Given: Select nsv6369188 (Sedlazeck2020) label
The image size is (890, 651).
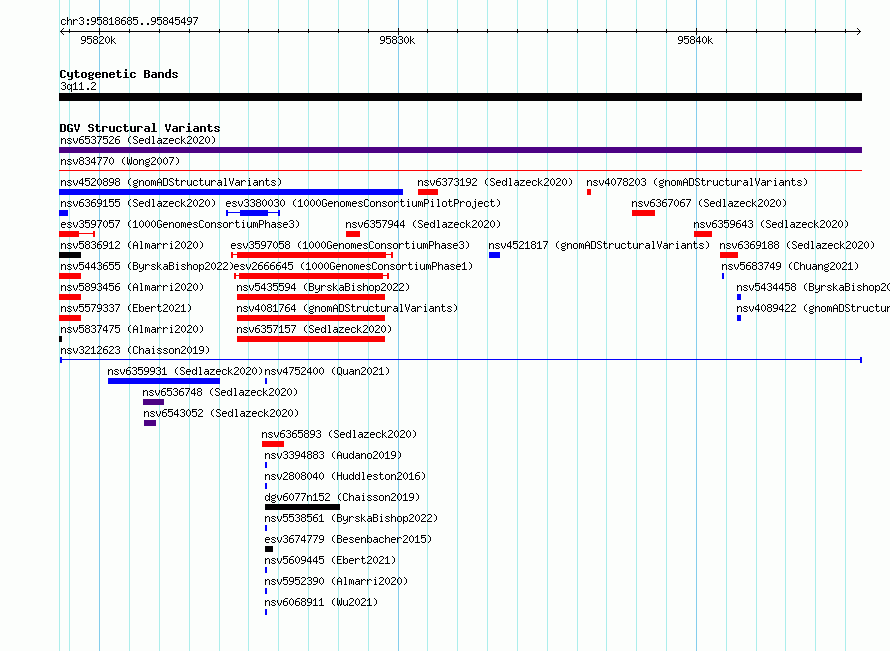Looking at the screenshot, I should (x=797, y=245).
